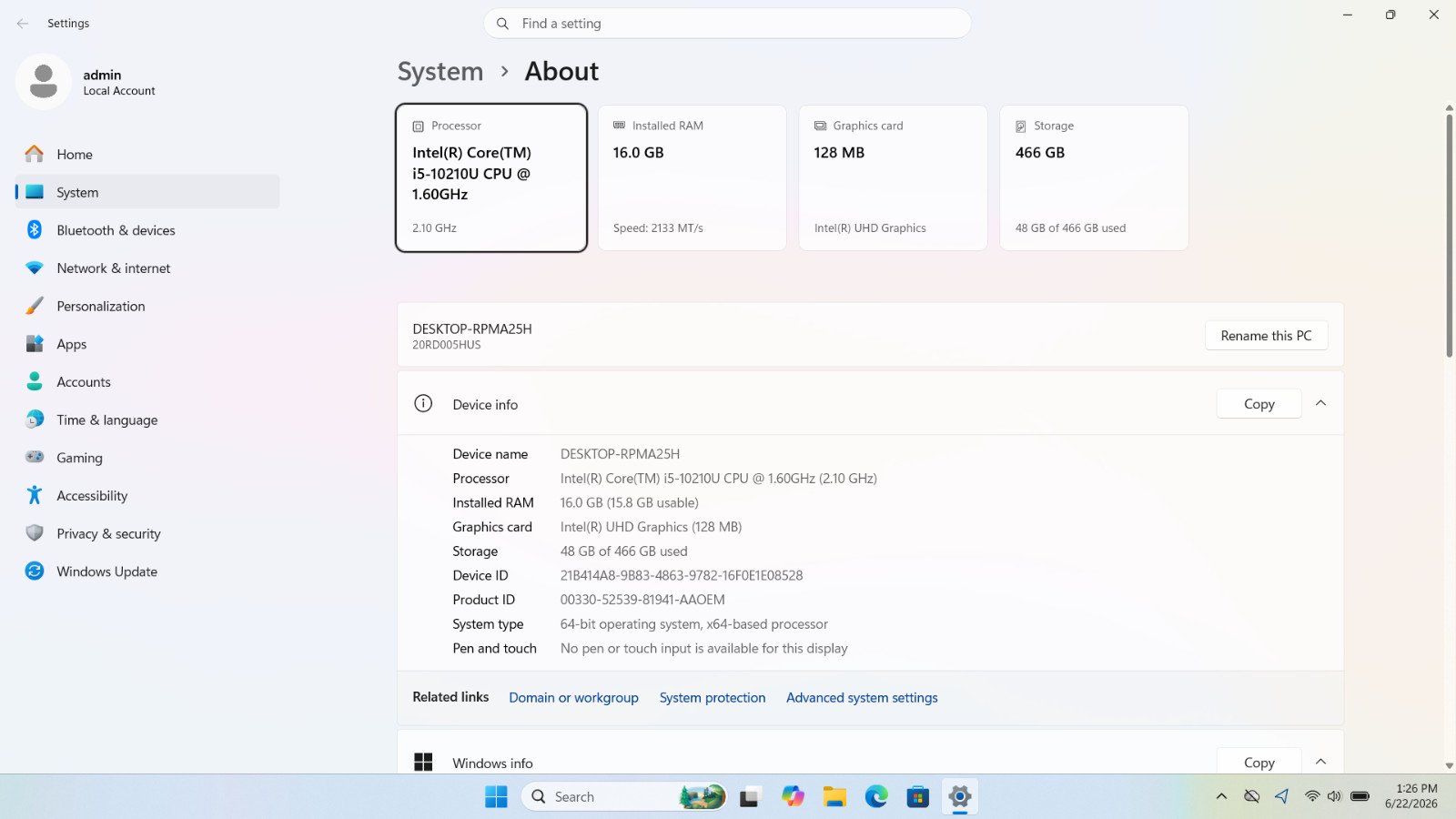Go to Personalization settings
The image size is (1456, 819).
[147, 307]
